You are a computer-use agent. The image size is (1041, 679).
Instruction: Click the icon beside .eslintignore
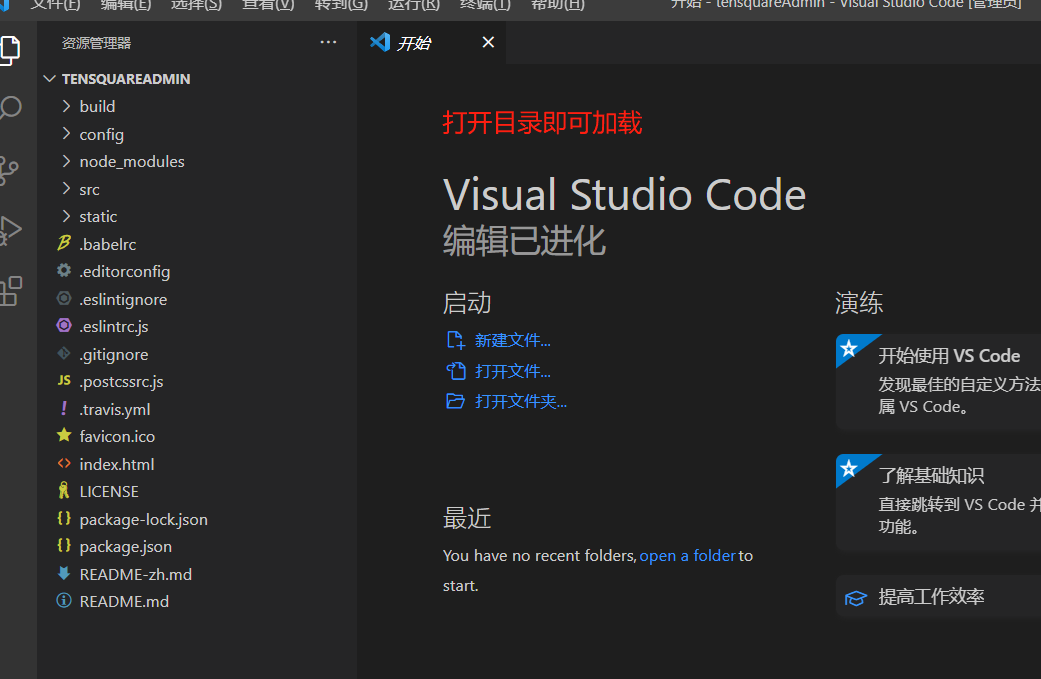[x=64, y=299]
